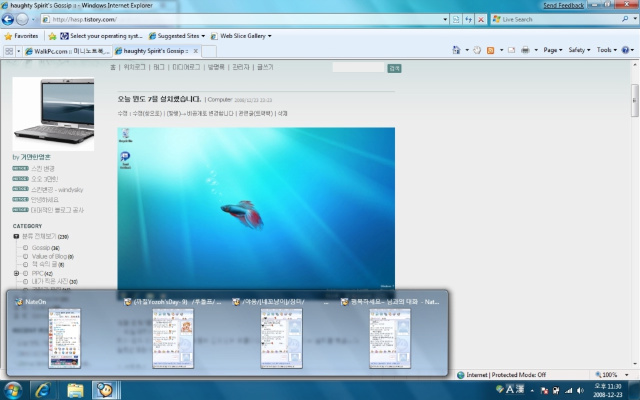Open the Gossip (36) category
640x400 pixels.
[46, 248]
